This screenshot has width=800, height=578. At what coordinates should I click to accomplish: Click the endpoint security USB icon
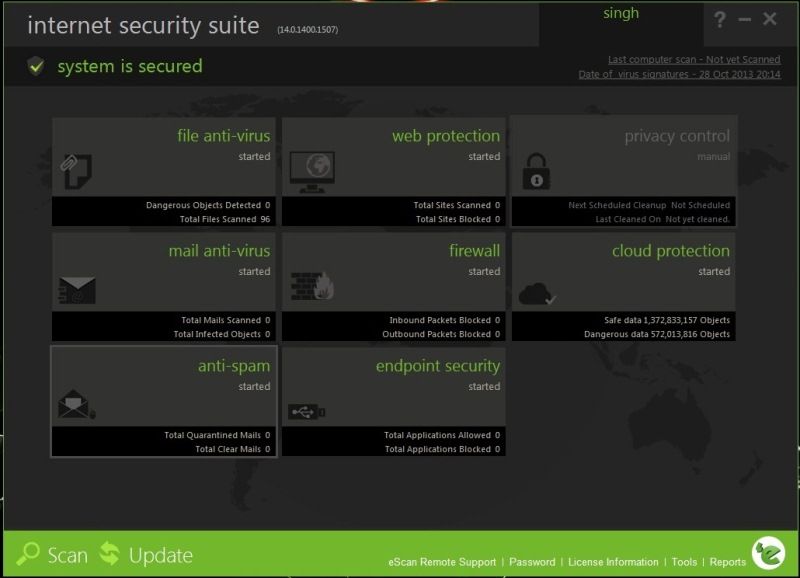pyautogui.click(x=307, y=411)
